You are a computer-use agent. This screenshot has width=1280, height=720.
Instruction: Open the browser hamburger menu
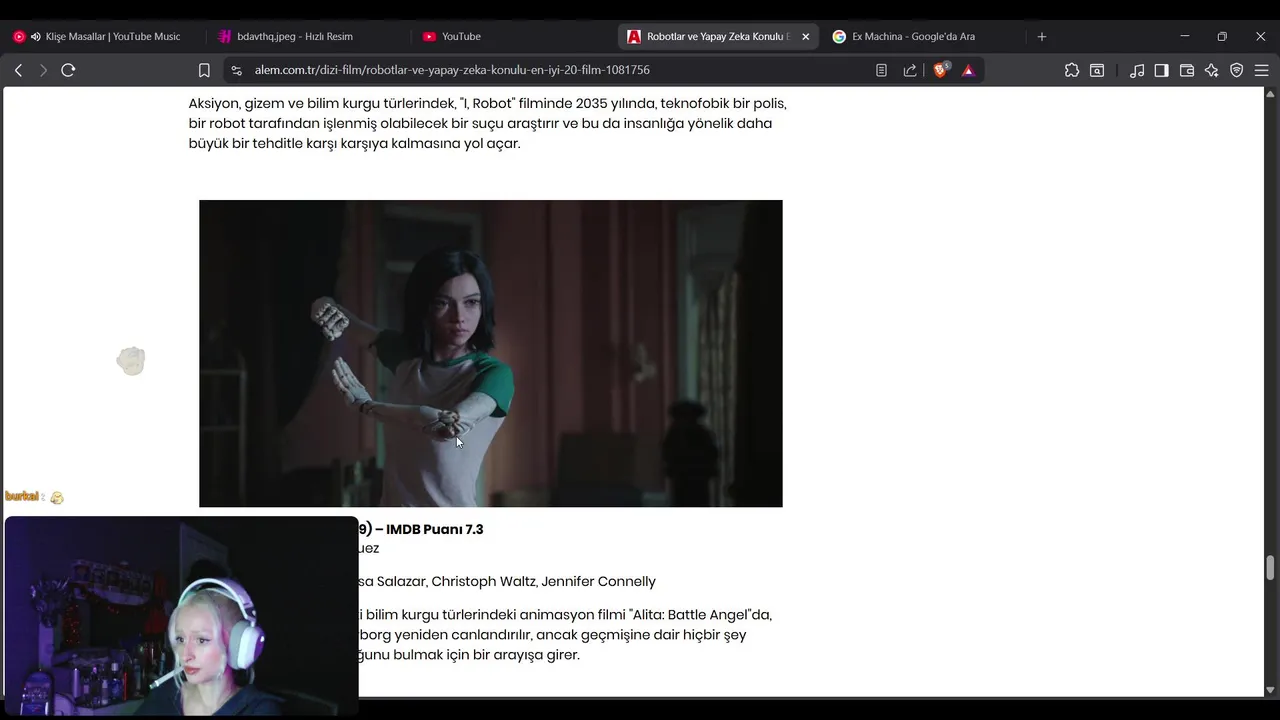[x=1262, y=70]
